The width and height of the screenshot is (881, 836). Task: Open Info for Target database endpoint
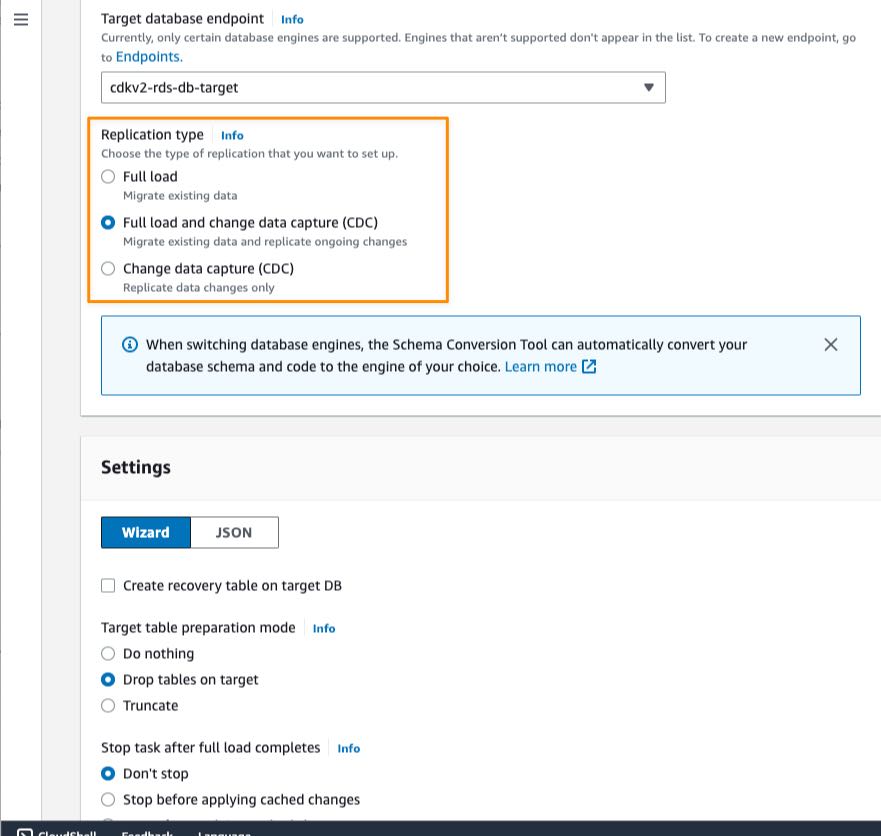[292, 20]
